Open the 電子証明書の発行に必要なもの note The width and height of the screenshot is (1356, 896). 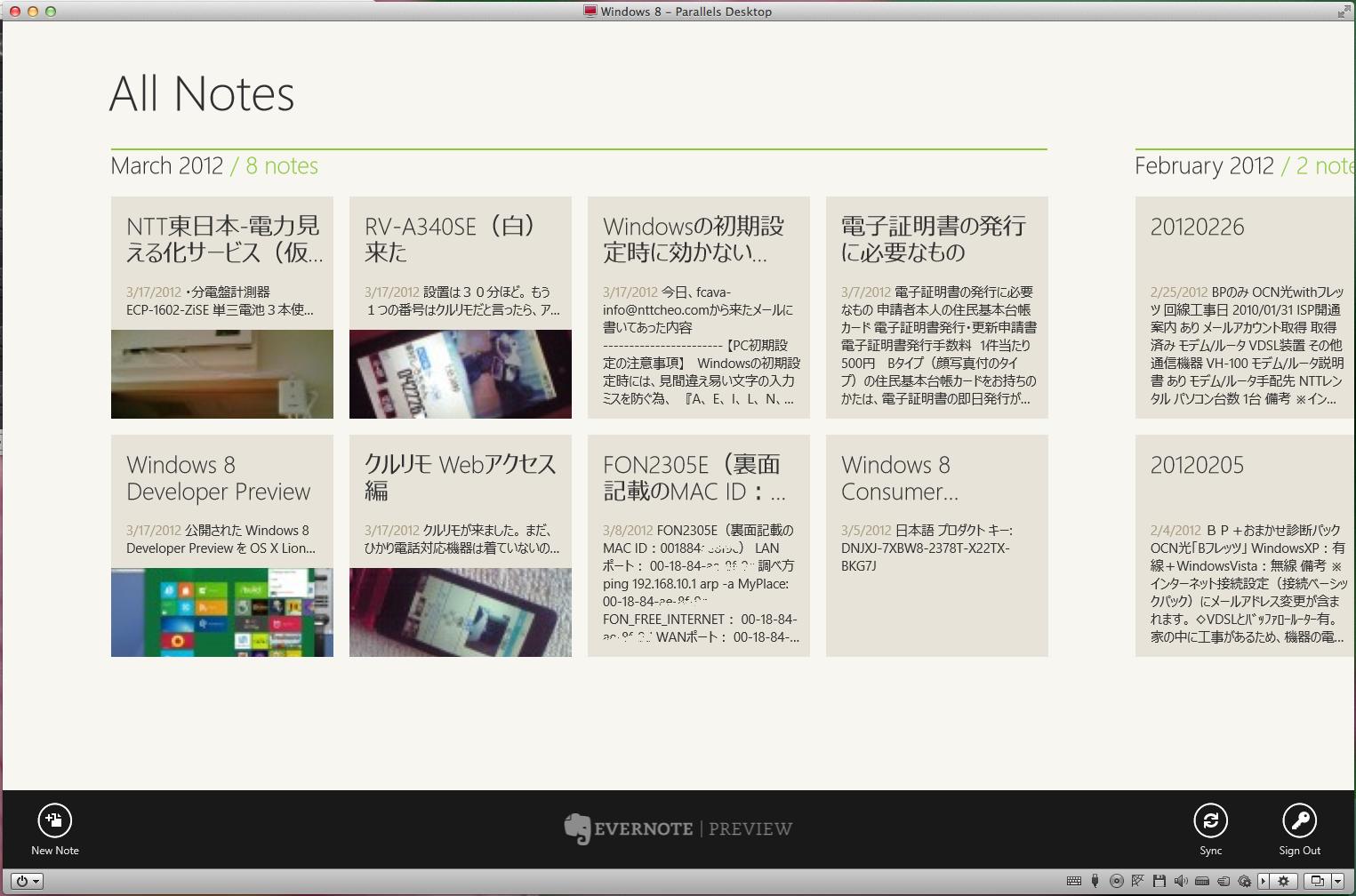tap(937, 307)
